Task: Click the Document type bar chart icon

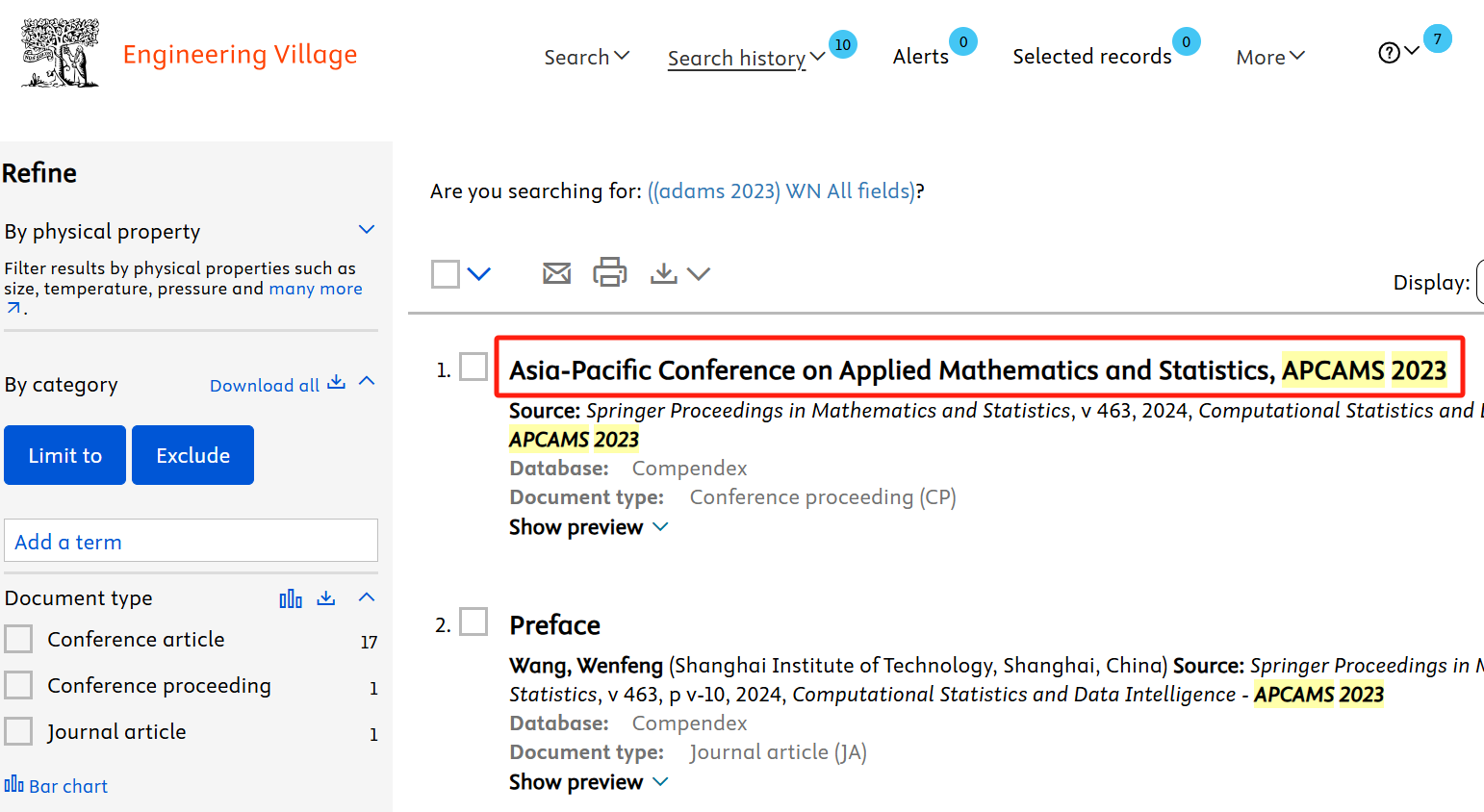Action: click(x=291, y=598)
